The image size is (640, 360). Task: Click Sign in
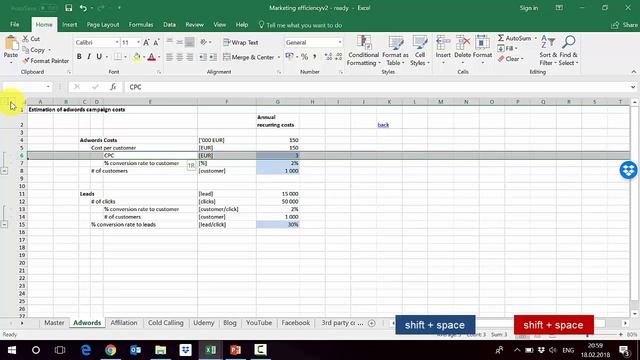(x=529, y=8)
